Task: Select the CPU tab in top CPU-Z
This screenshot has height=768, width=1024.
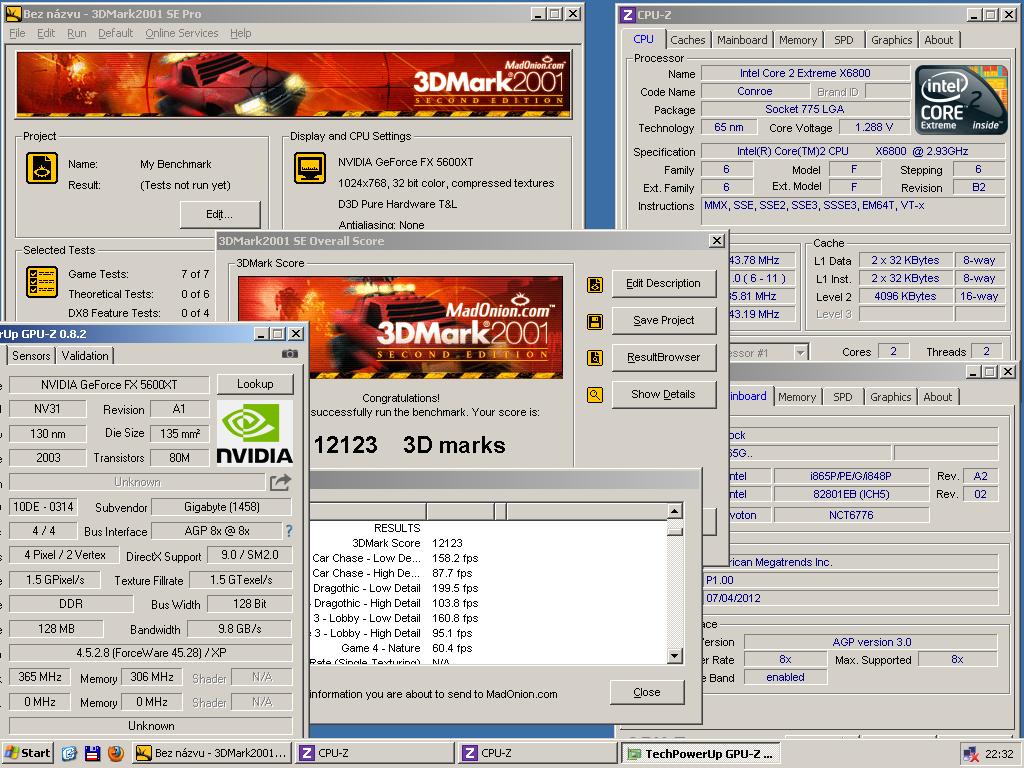Action: coord(643,39)
